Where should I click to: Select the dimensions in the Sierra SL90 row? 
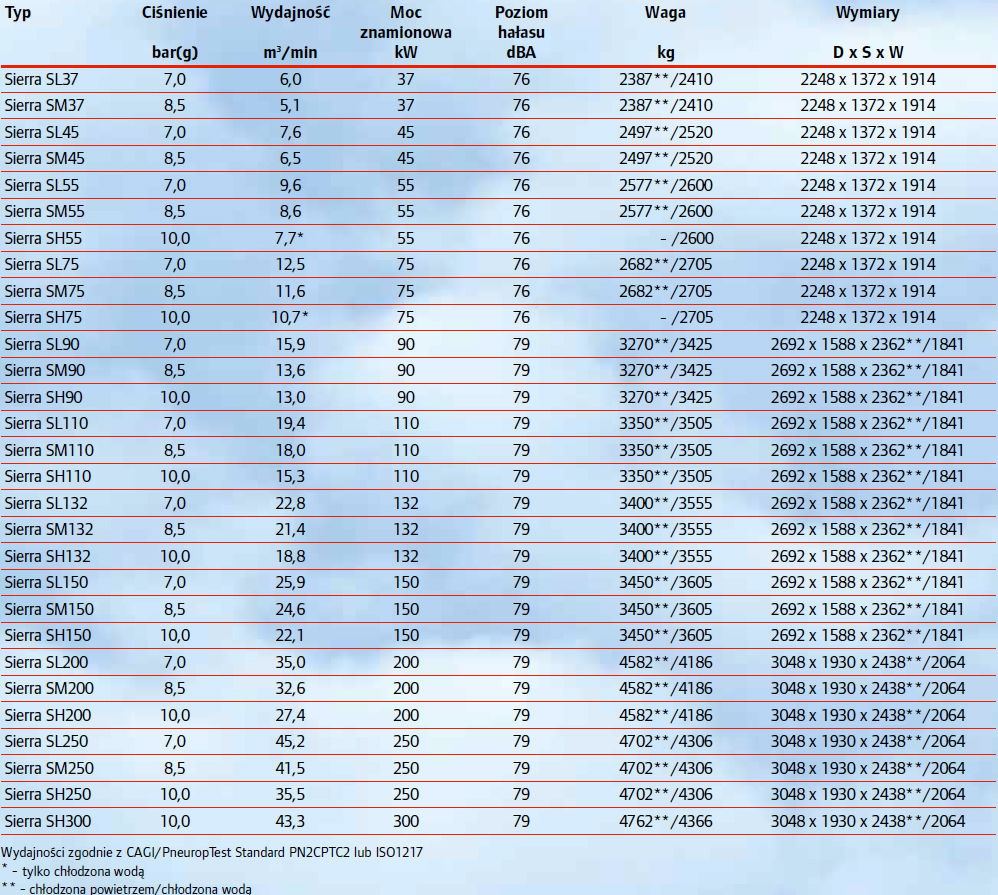(868, 344)
